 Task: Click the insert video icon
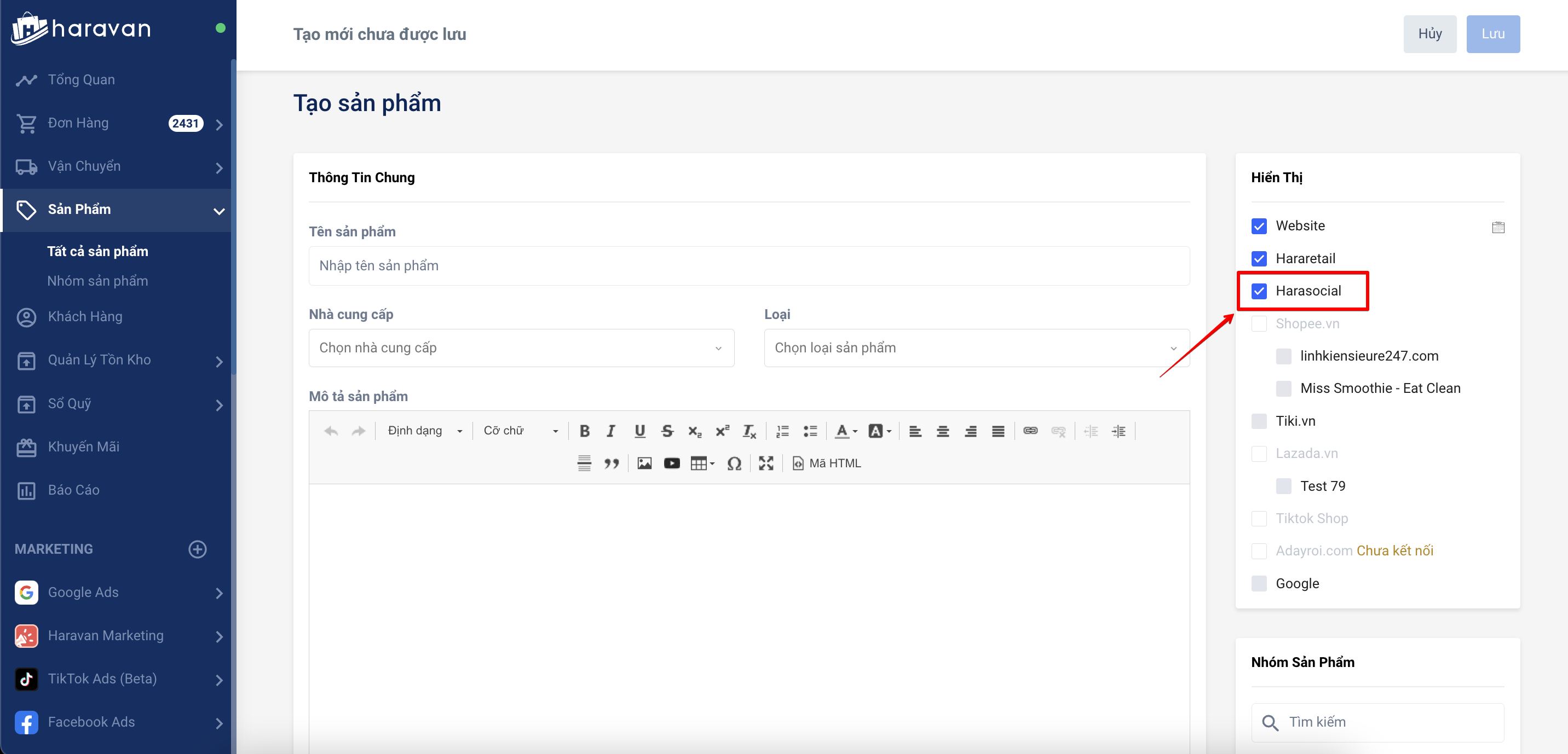(x=671, y=463)
